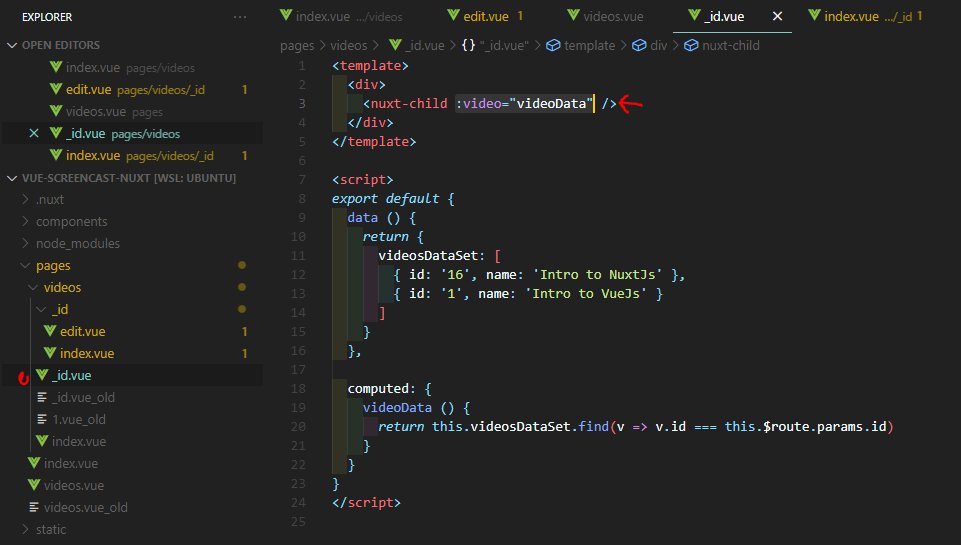The image size is (961, 545).
Task: Click 'Intro to VueJs' string in code
Action: [x=585, y=294]
